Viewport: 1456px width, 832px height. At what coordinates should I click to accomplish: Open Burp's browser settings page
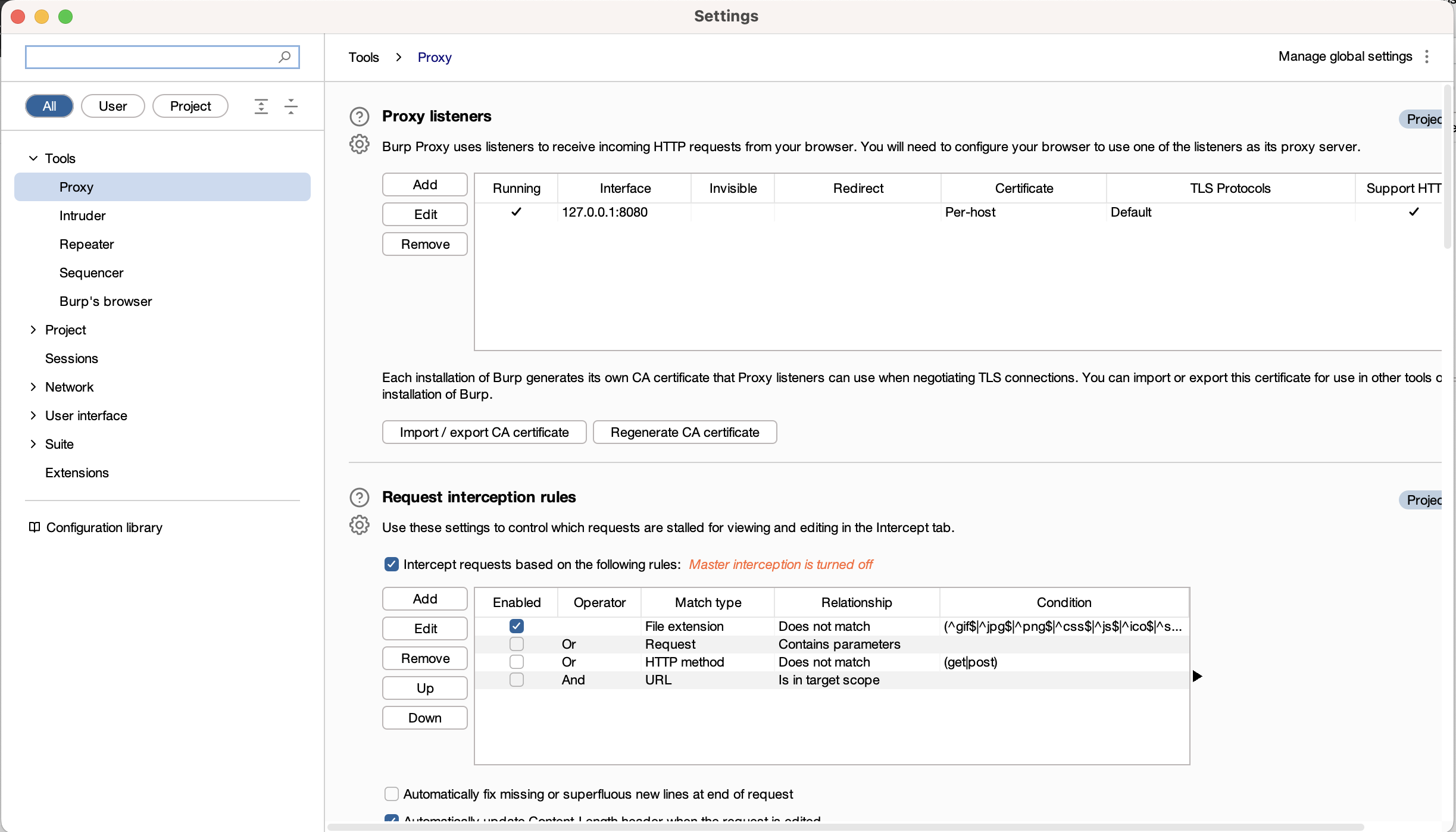tap(105, 301)
